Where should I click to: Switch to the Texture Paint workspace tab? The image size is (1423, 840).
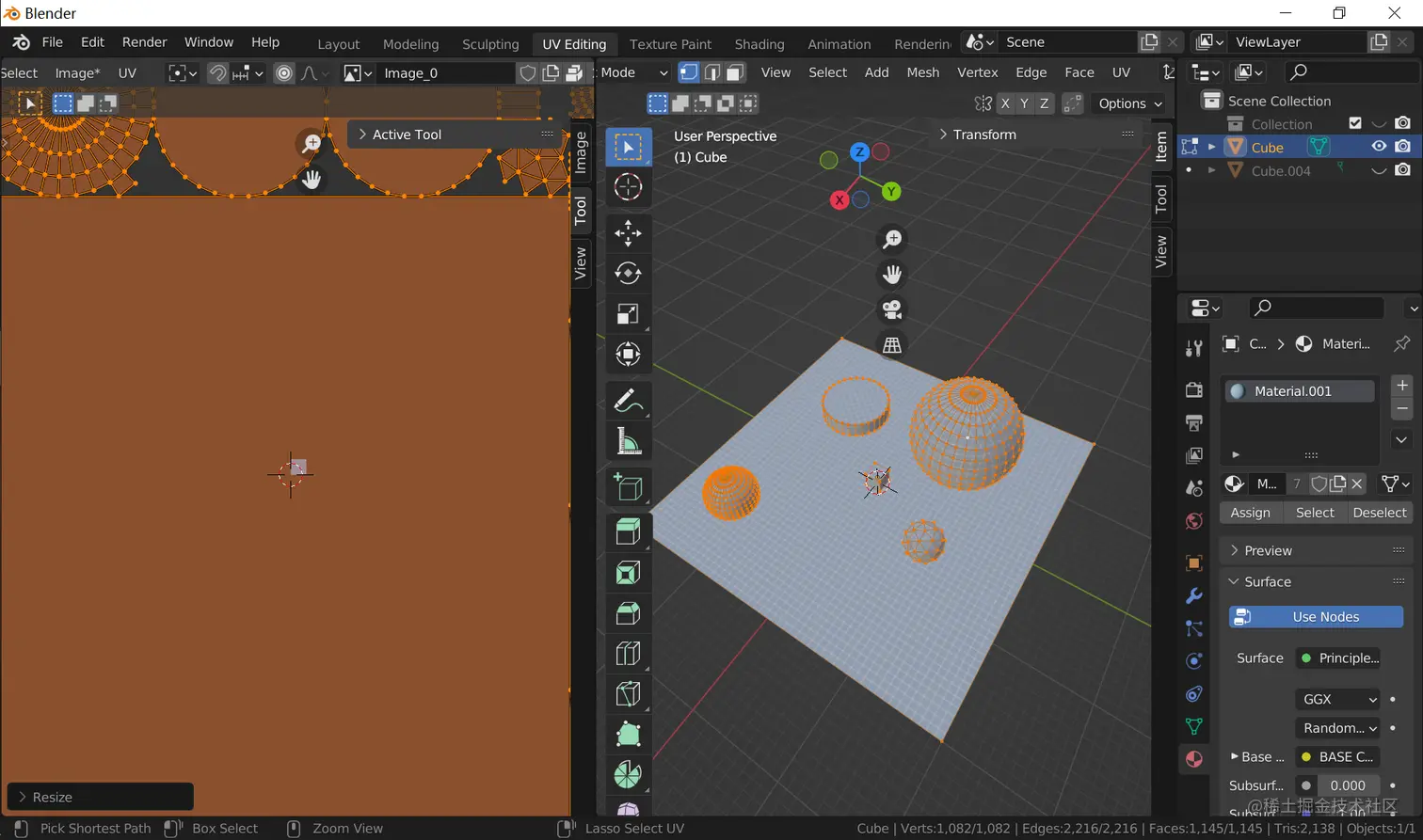tap(670, 44)
